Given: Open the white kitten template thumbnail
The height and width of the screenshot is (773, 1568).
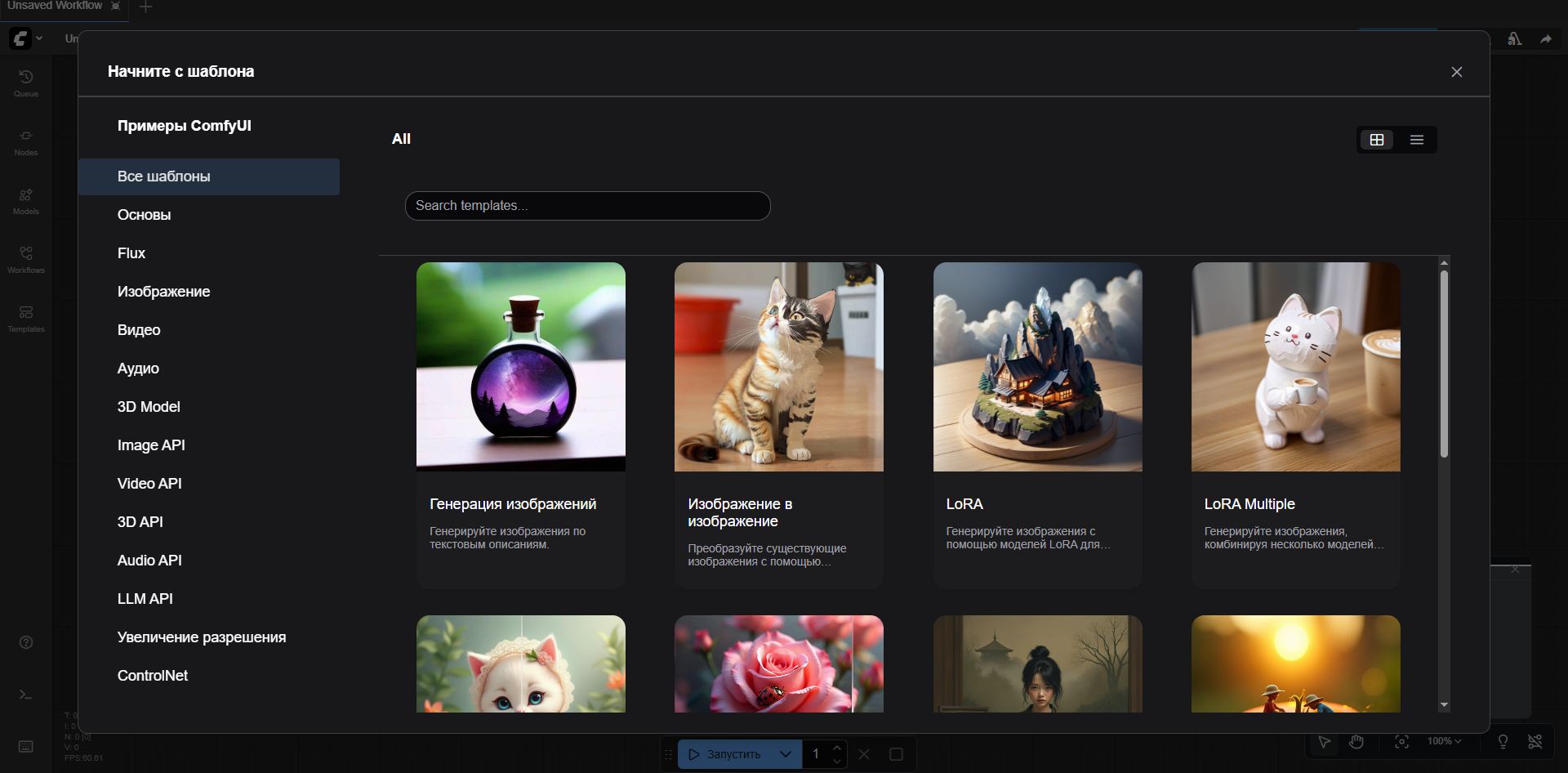Looking at the screenshot, I should [x=521, y=664].
